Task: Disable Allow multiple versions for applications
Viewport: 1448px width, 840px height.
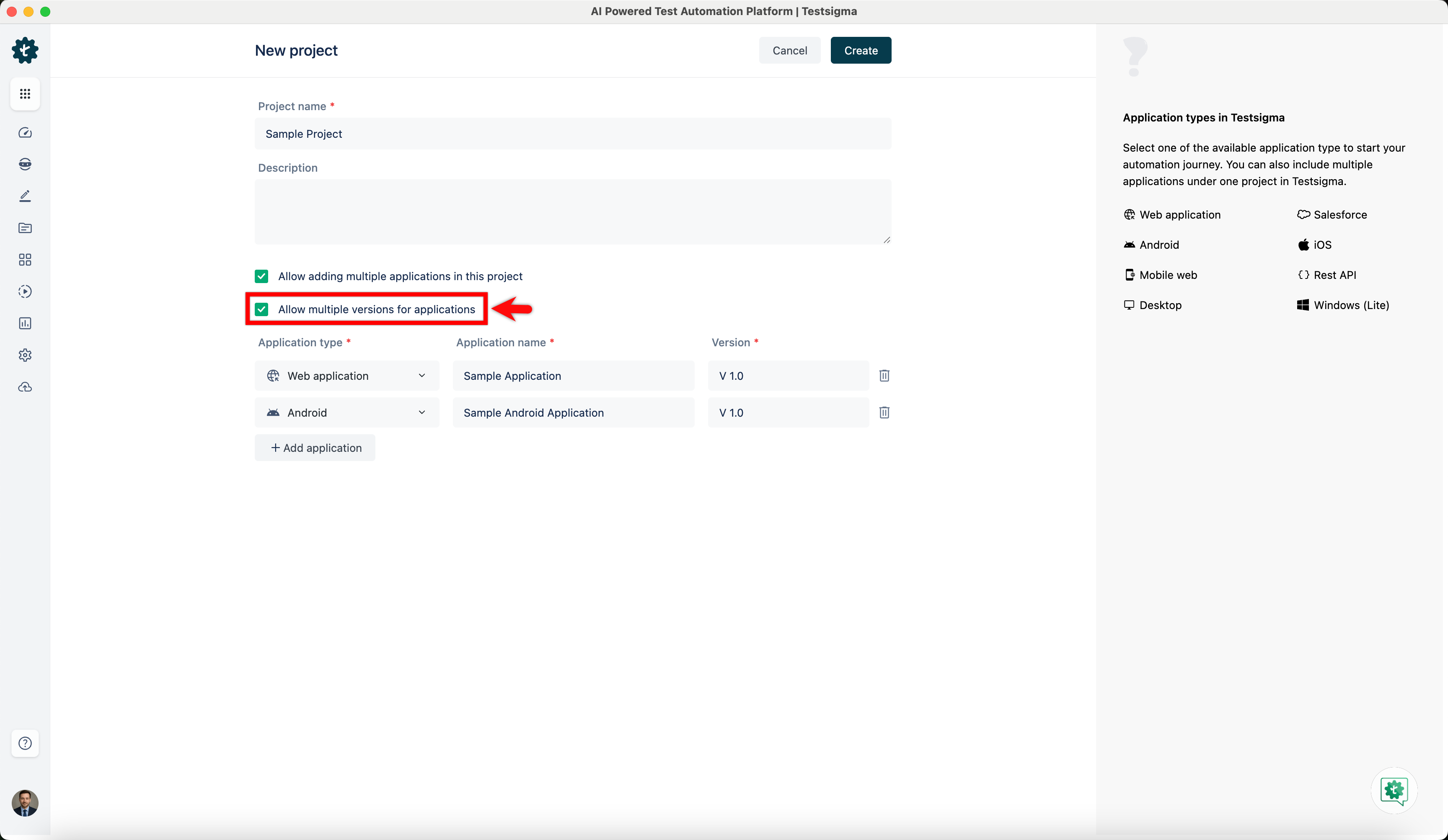Action: point(261,309)
